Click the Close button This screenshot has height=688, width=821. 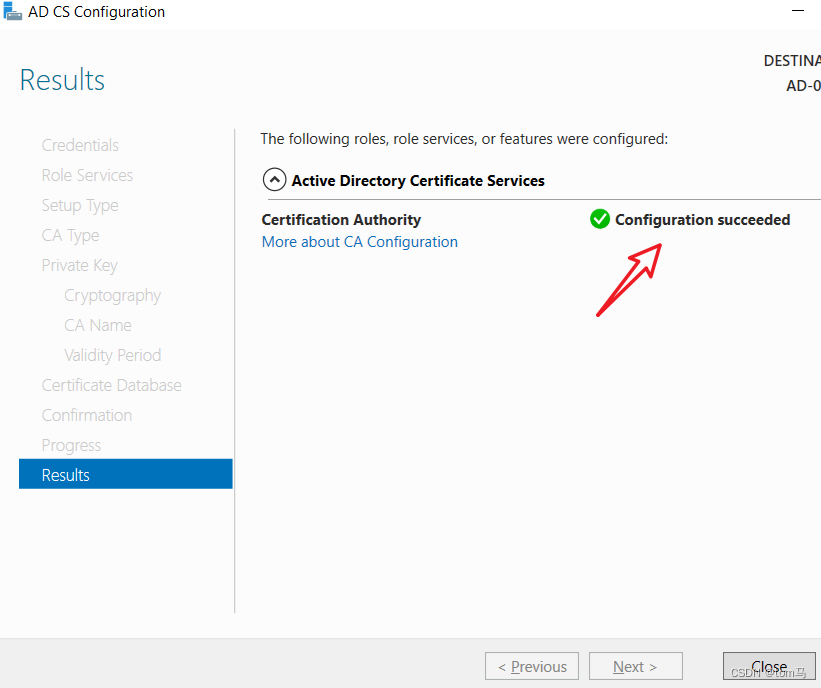click(768, 667)
